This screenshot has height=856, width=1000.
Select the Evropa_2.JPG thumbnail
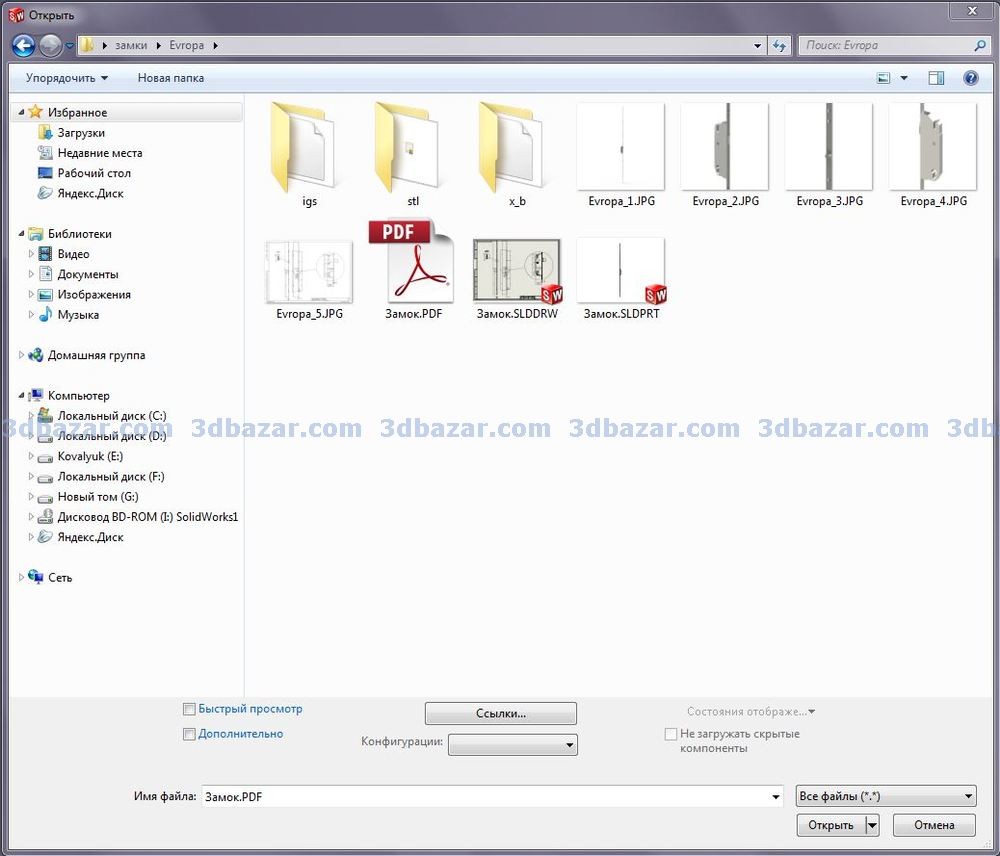(x=725, y=148)
